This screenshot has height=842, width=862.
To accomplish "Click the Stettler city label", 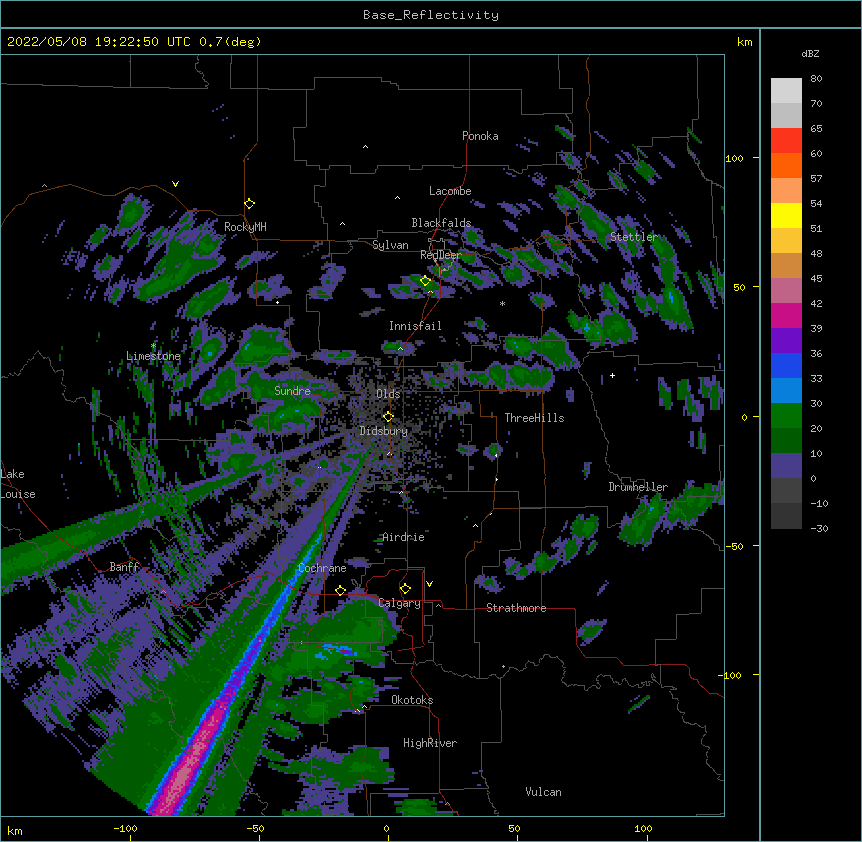I will pyautogui.click(x=633, y=237).
